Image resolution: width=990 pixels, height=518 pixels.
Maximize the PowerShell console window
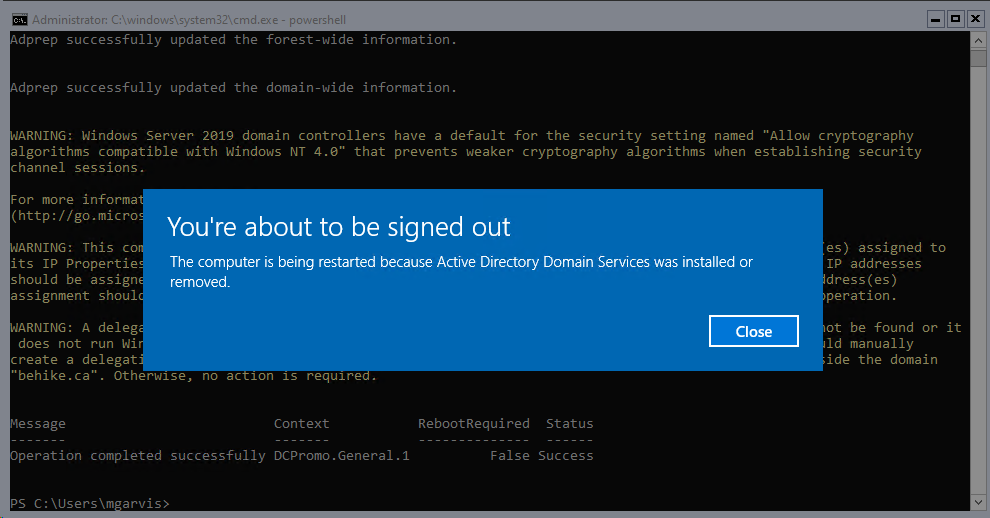tap(954, 18)
